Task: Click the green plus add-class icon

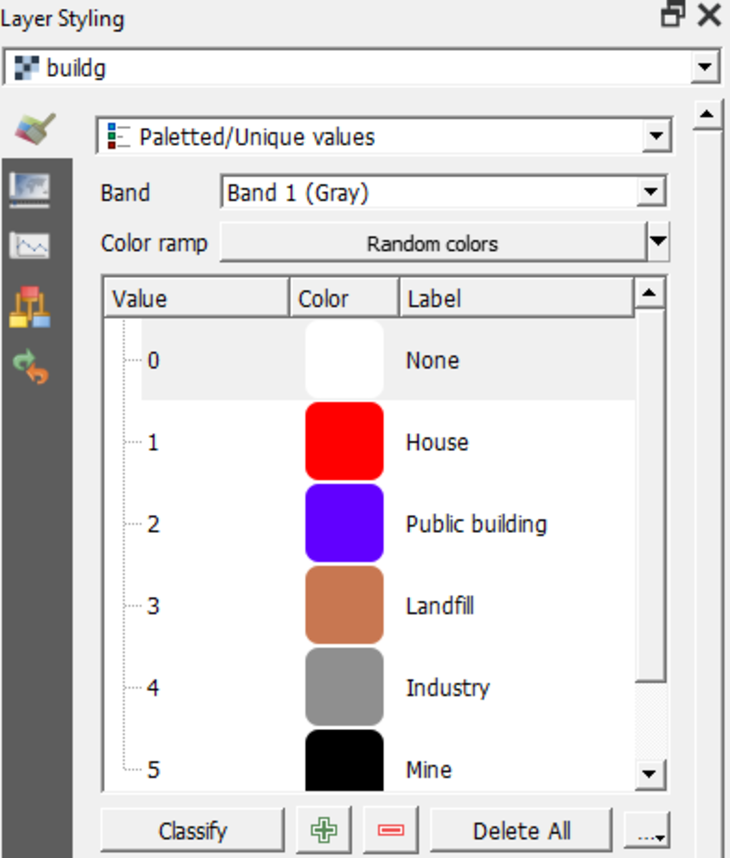Action: pyautogui.click(x=324, y=830)
